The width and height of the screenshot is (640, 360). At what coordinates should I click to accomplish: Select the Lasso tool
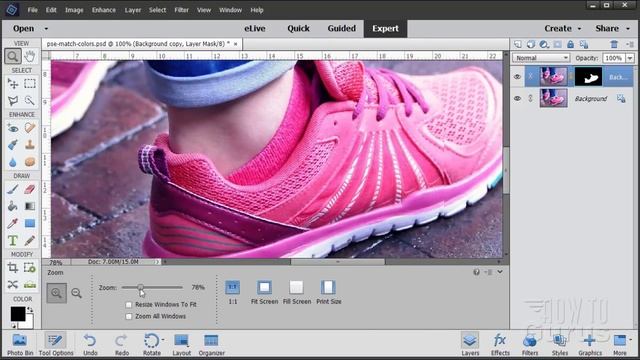click(13, 100)
